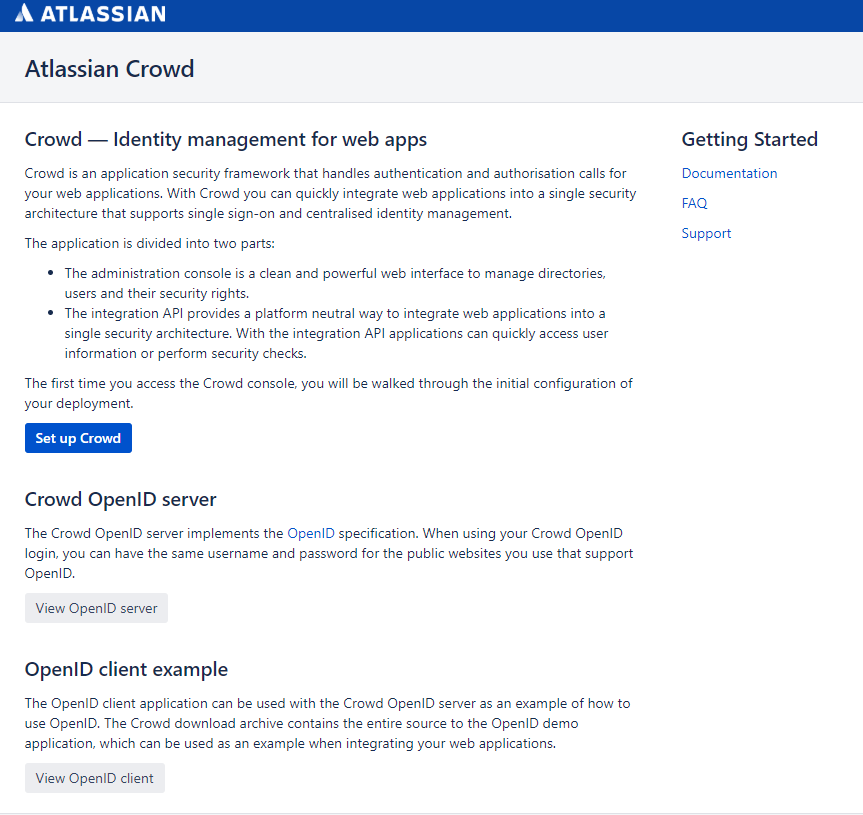Click the bullet about the administration console
The height and width of the screenshot is (815, 863).
(x=335, y=283)
